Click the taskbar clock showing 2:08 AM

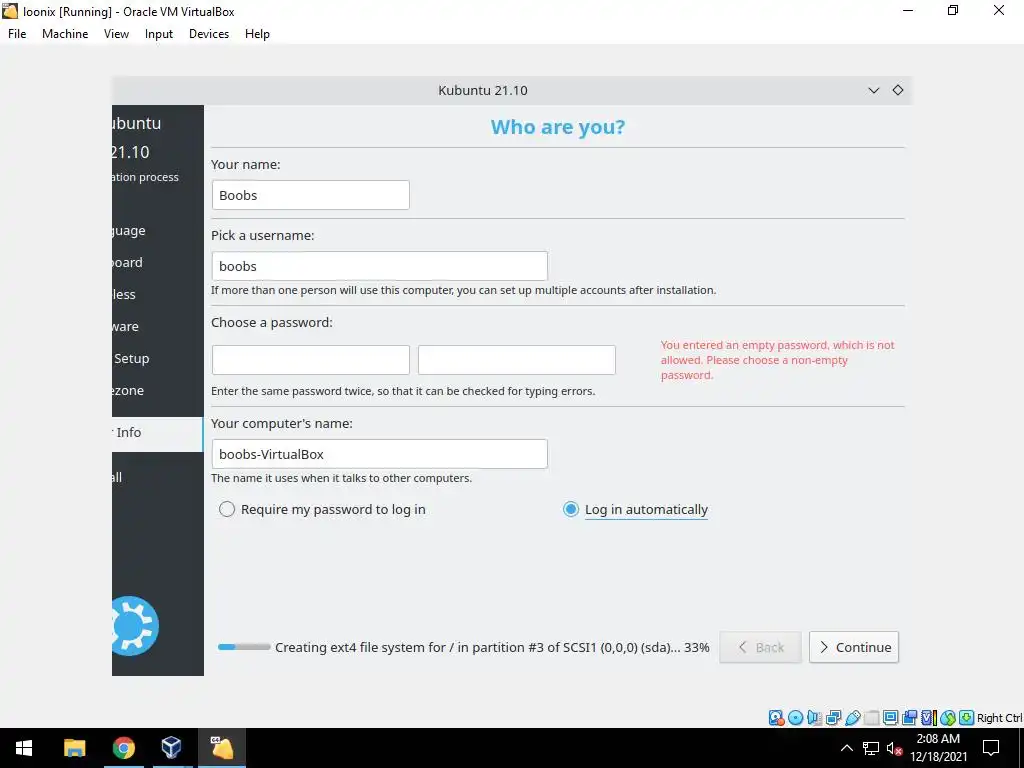pyautogui.click(x=938, y=748)
